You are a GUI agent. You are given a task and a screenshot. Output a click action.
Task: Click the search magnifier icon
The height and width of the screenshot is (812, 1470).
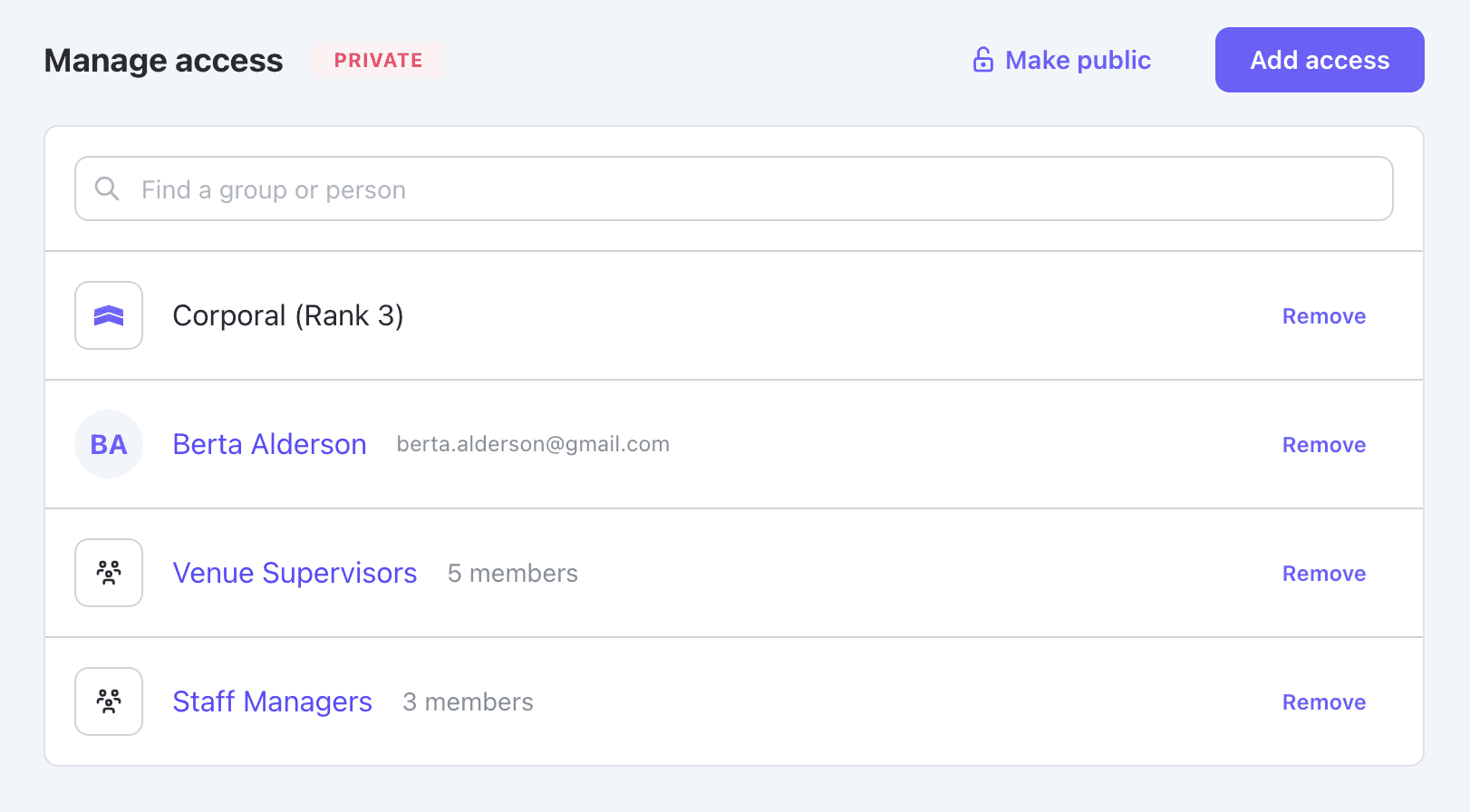point(107,188)
